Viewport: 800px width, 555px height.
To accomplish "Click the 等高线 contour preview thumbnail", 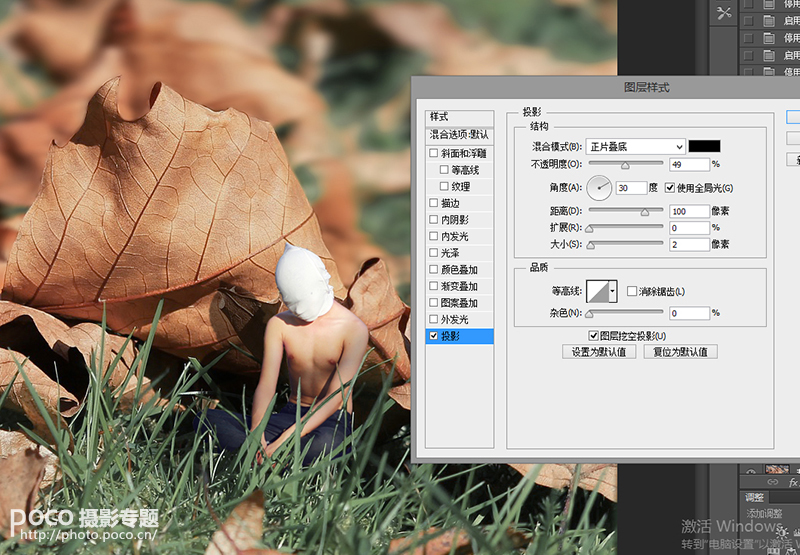I will 597,291.
